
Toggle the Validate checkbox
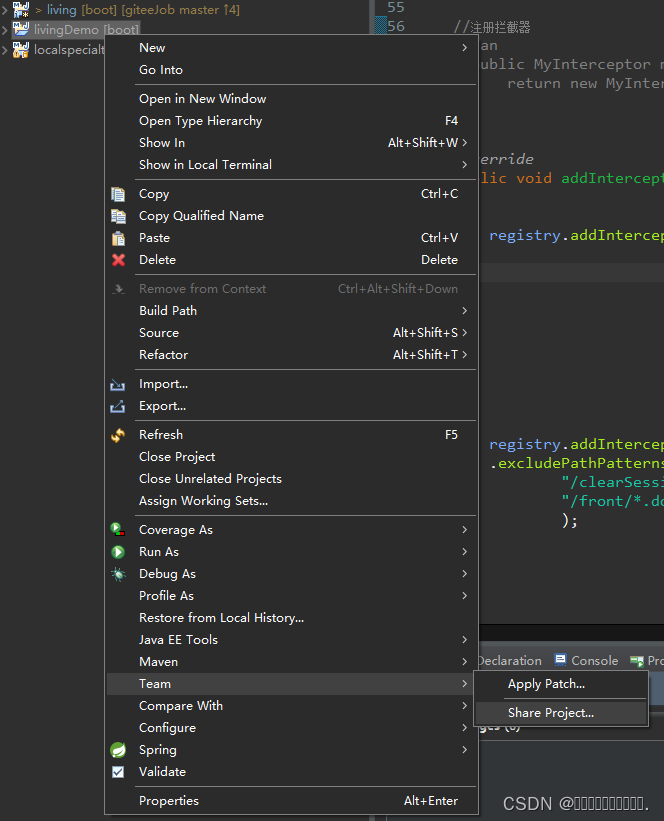tap(118, 772)
